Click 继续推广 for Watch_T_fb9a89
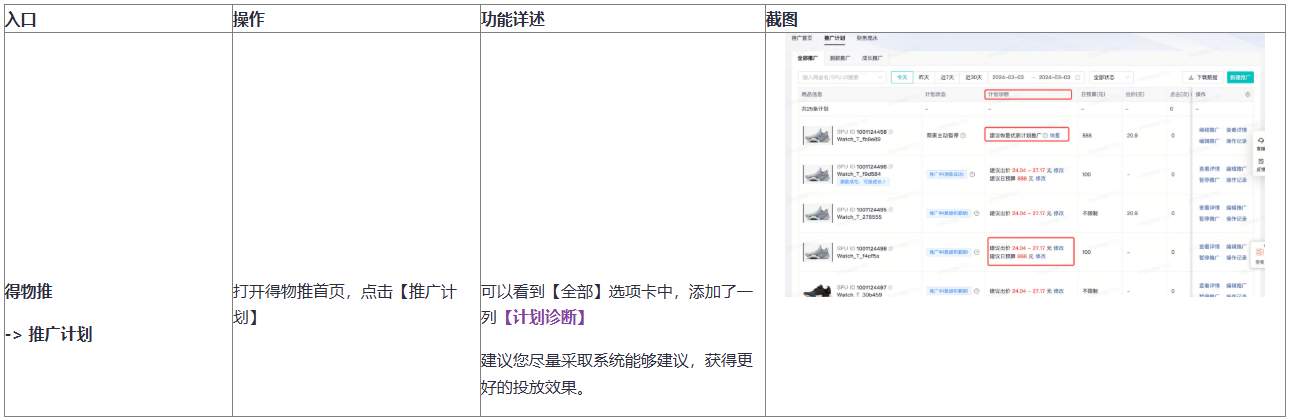 1209,130
